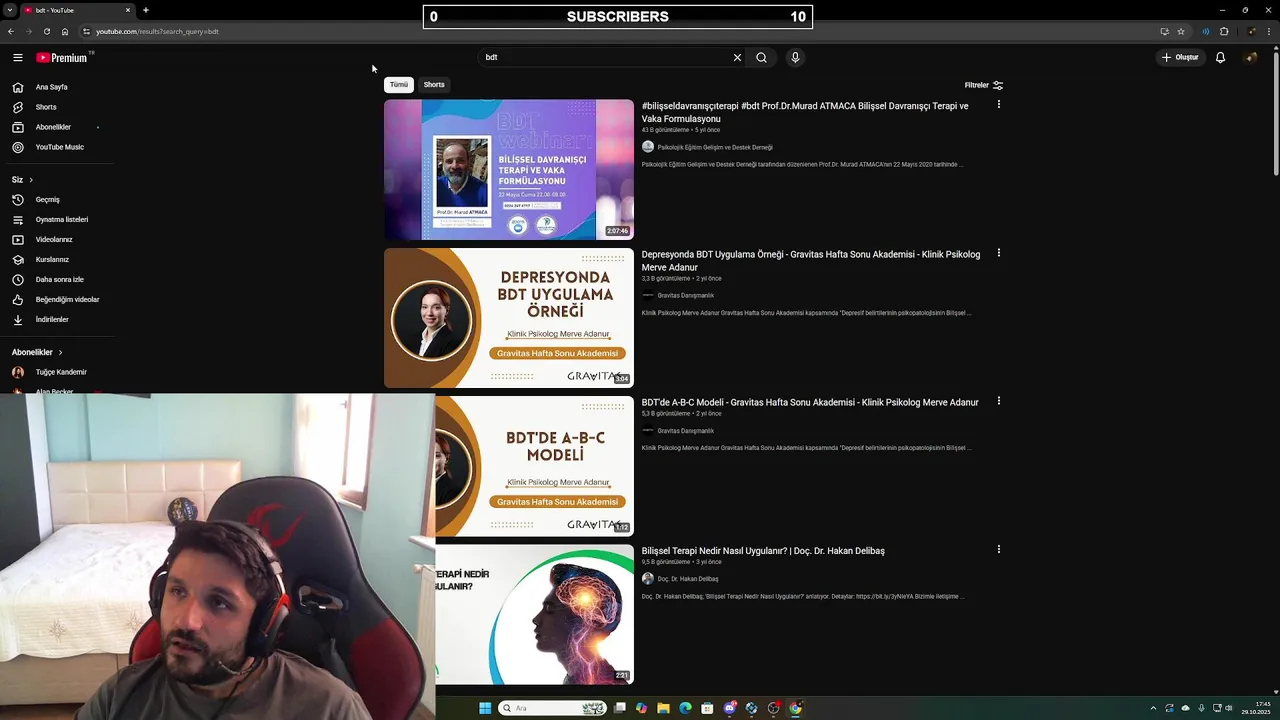Open Bilişsel Terapi Nedir Nasıl Uygulanır title

point(763,551)
